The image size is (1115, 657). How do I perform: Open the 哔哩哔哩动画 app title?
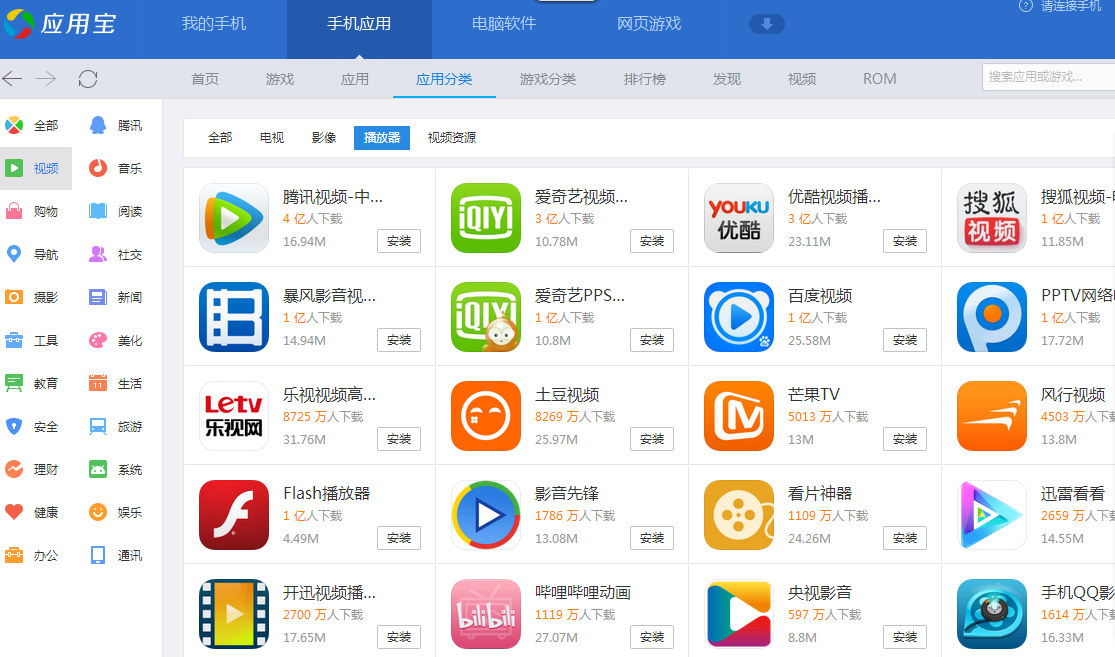[x=583, y=592]
